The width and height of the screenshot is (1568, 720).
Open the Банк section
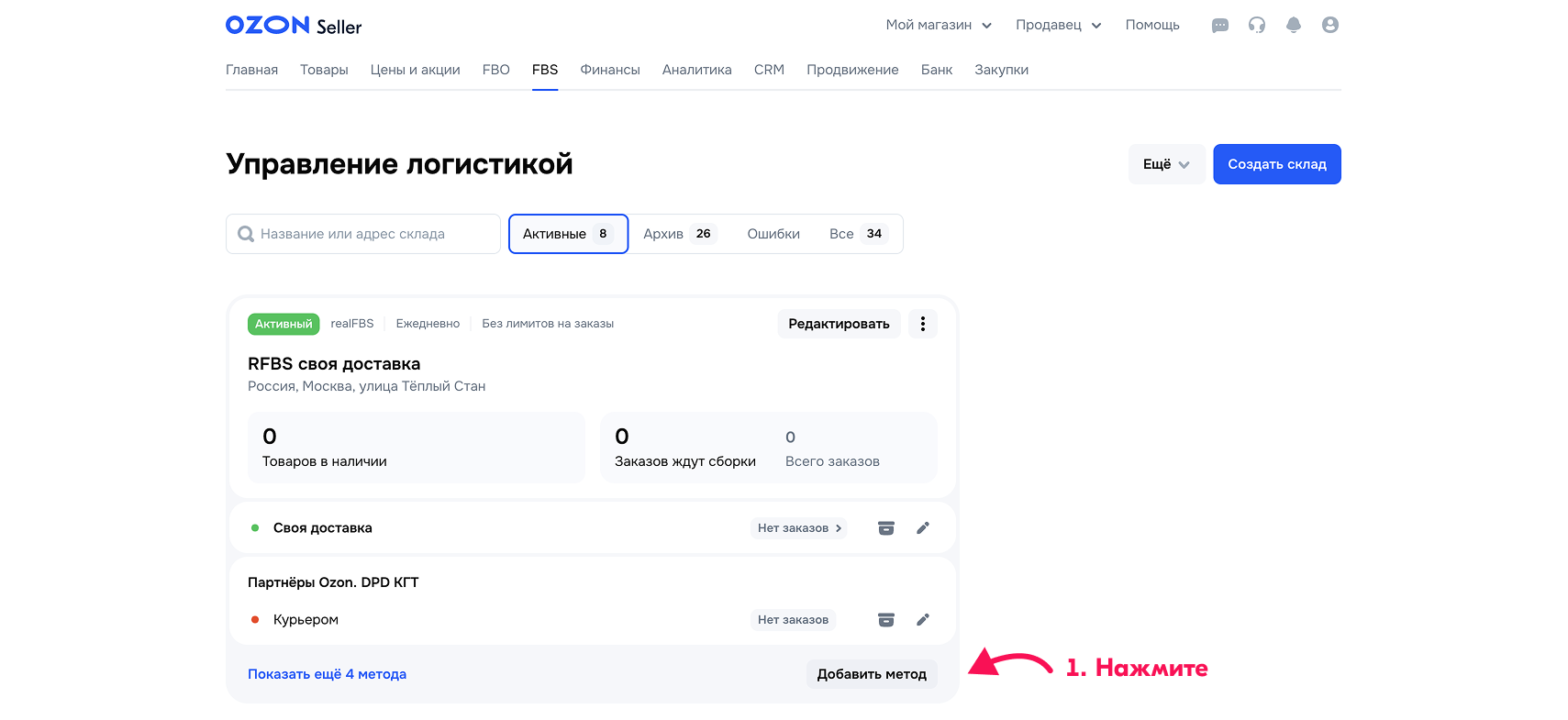pyautogui.click(x=937, y=70)
